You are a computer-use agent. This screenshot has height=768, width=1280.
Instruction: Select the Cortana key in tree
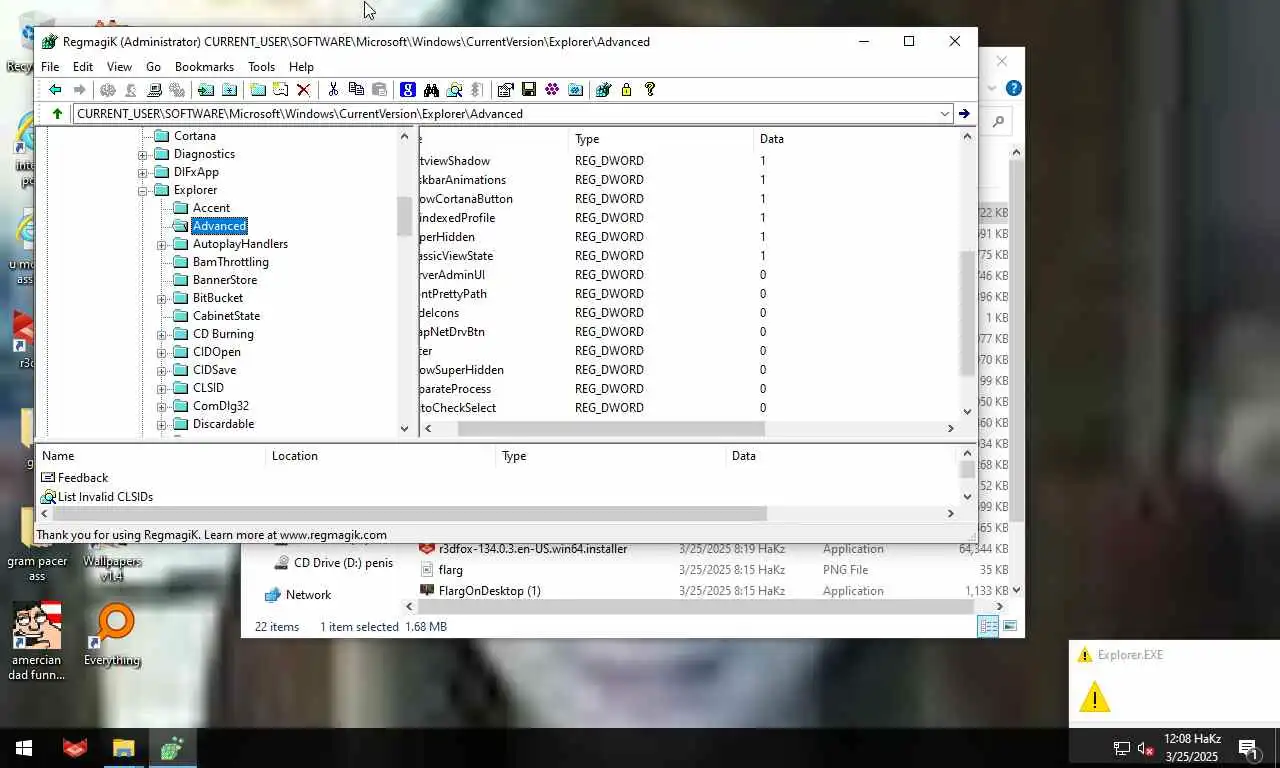pyautogui.click(x=194, y=136)
